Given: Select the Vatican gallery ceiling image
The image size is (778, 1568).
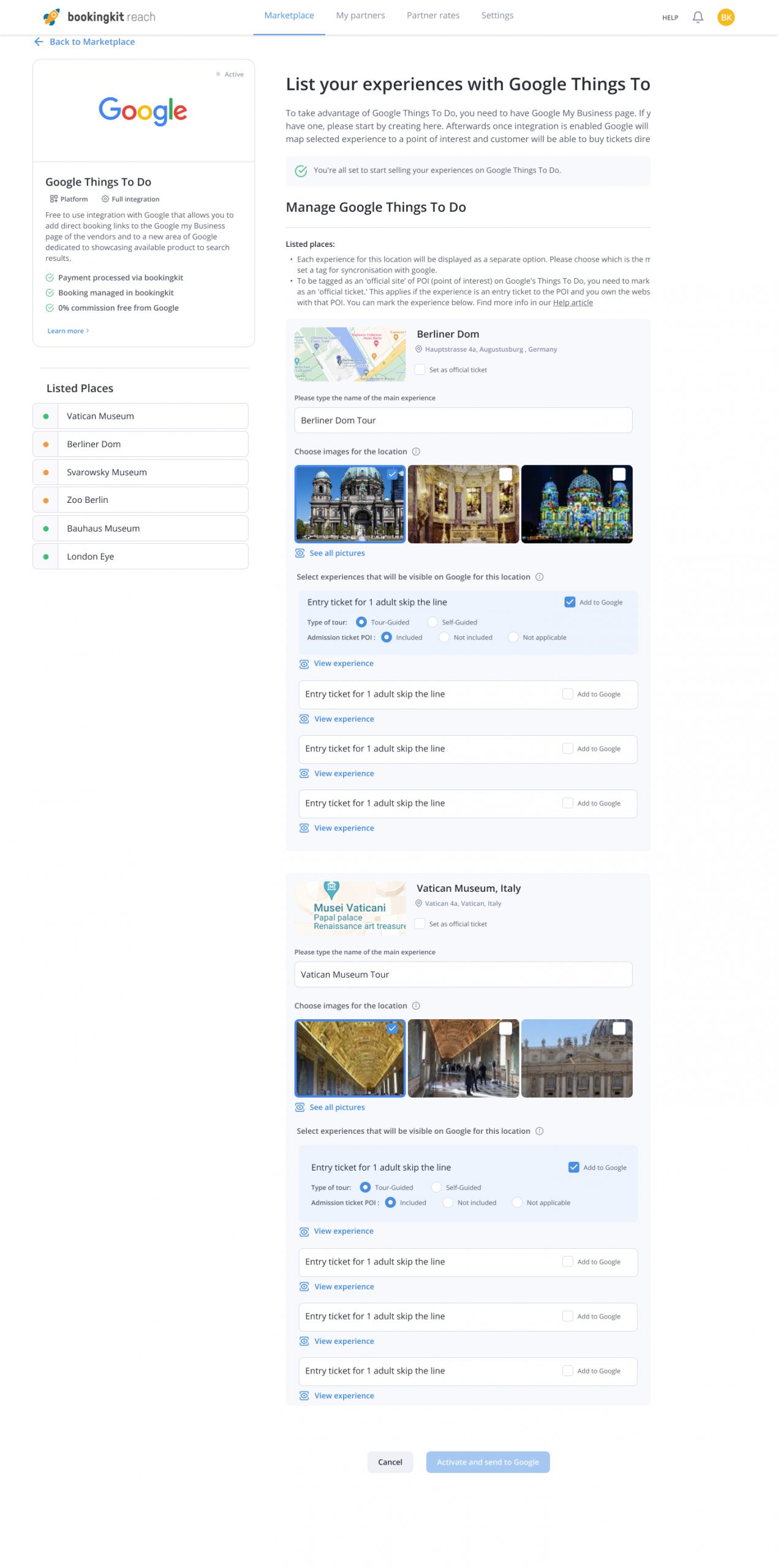Looking at the screenshot, I should 350,1058.
